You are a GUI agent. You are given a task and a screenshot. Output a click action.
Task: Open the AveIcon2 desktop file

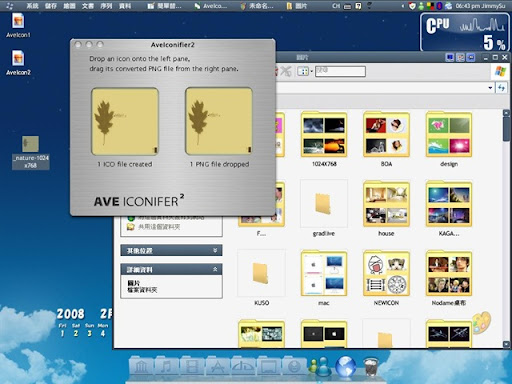pos(18,63)
